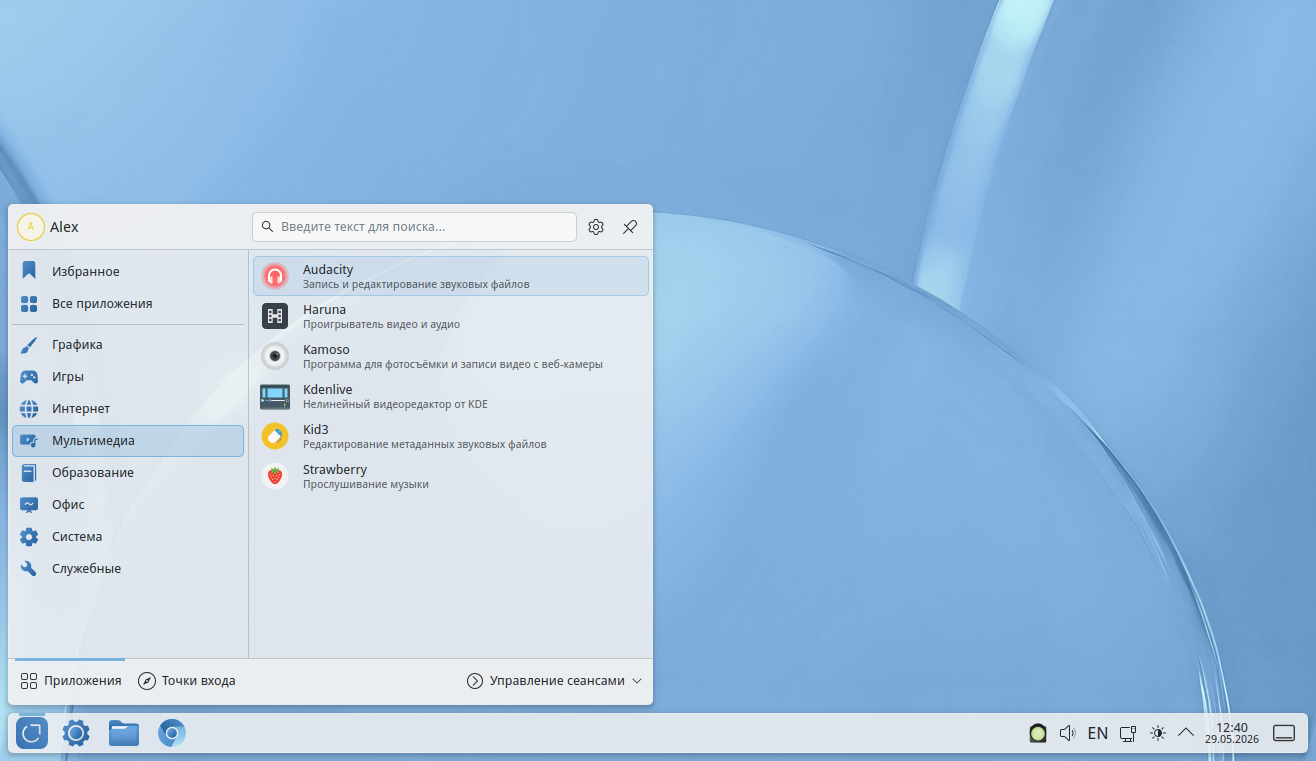This screenshot has width=1316, height=761.
Task: Open the menu settings gear icon
Action: pyautogui.click(x=596, y=227)
